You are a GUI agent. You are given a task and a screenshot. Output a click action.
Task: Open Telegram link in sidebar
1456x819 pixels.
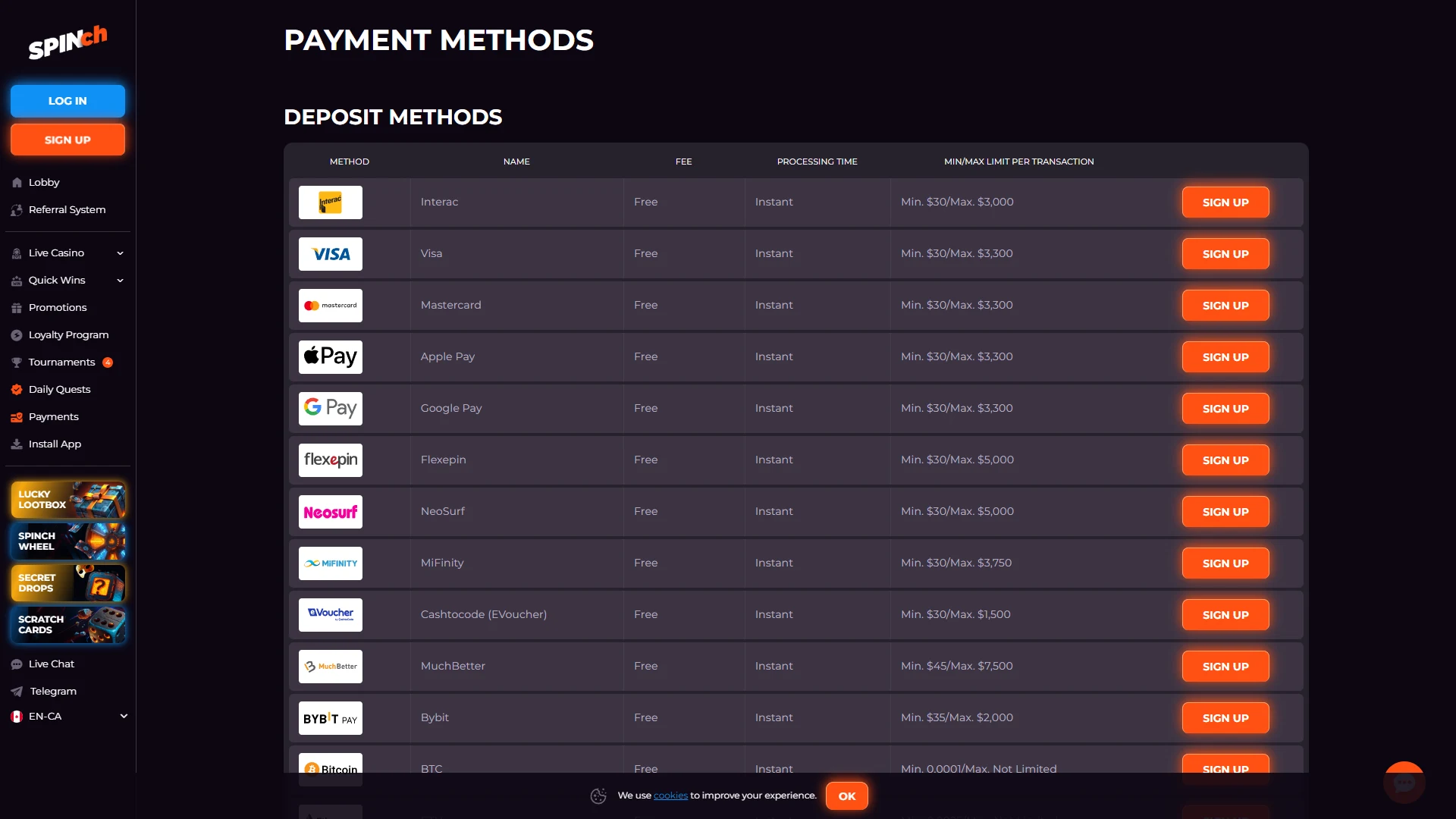coord(52,692)
